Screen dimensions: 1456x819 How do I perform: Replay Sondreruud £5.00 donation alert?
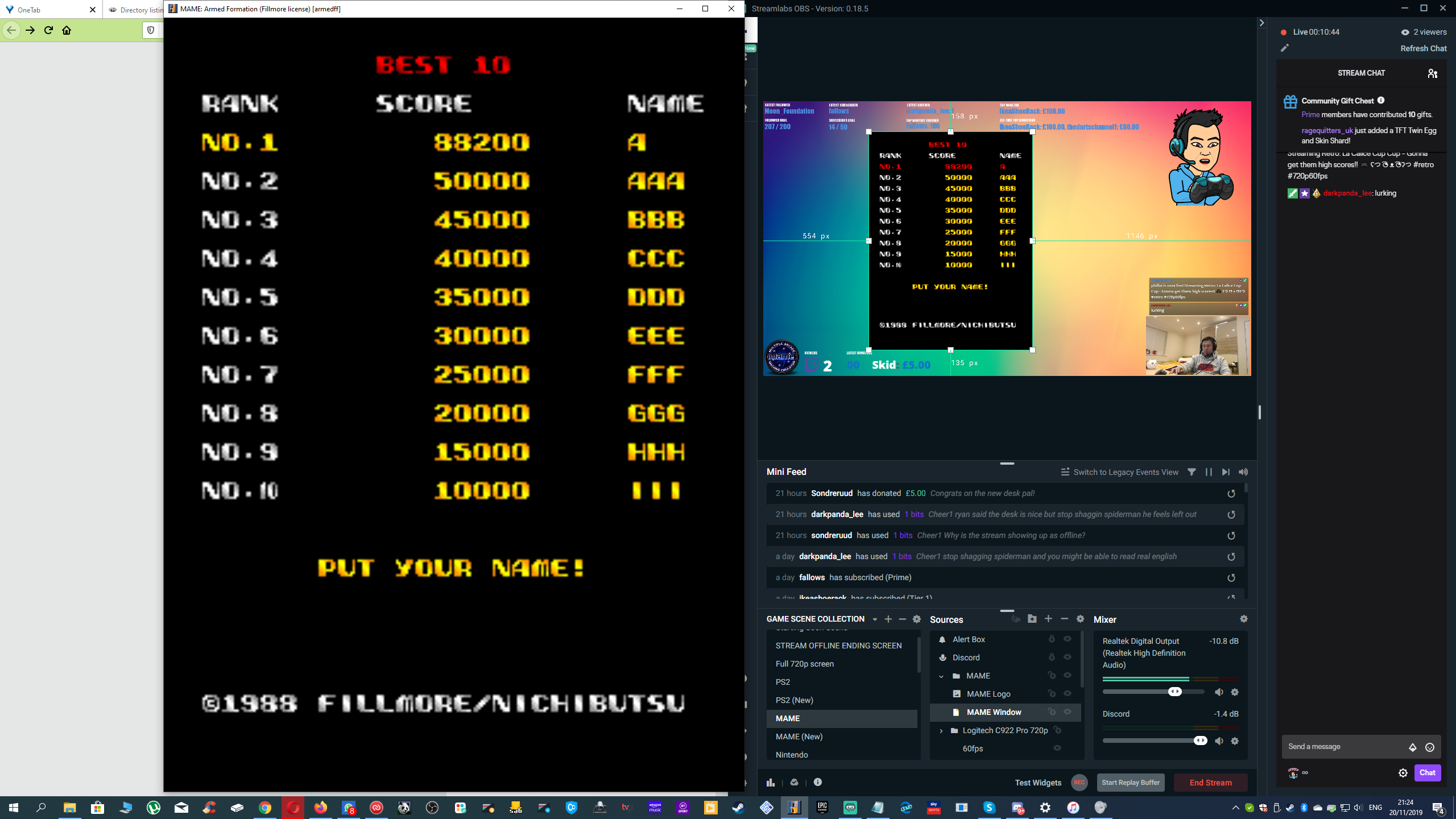(1231, 494)
